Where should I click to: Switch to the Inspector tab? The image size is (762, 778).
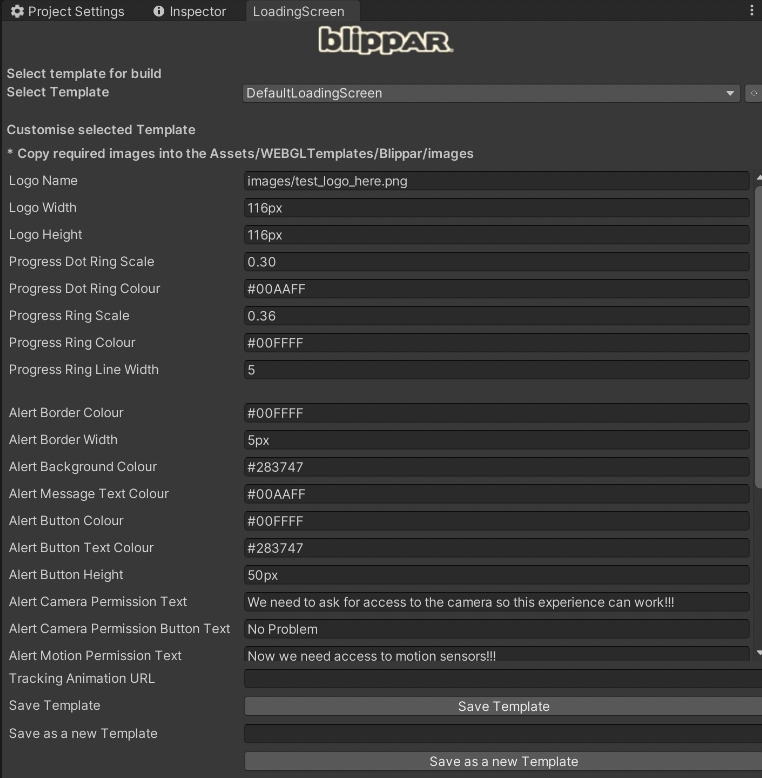tap(190, 12)
